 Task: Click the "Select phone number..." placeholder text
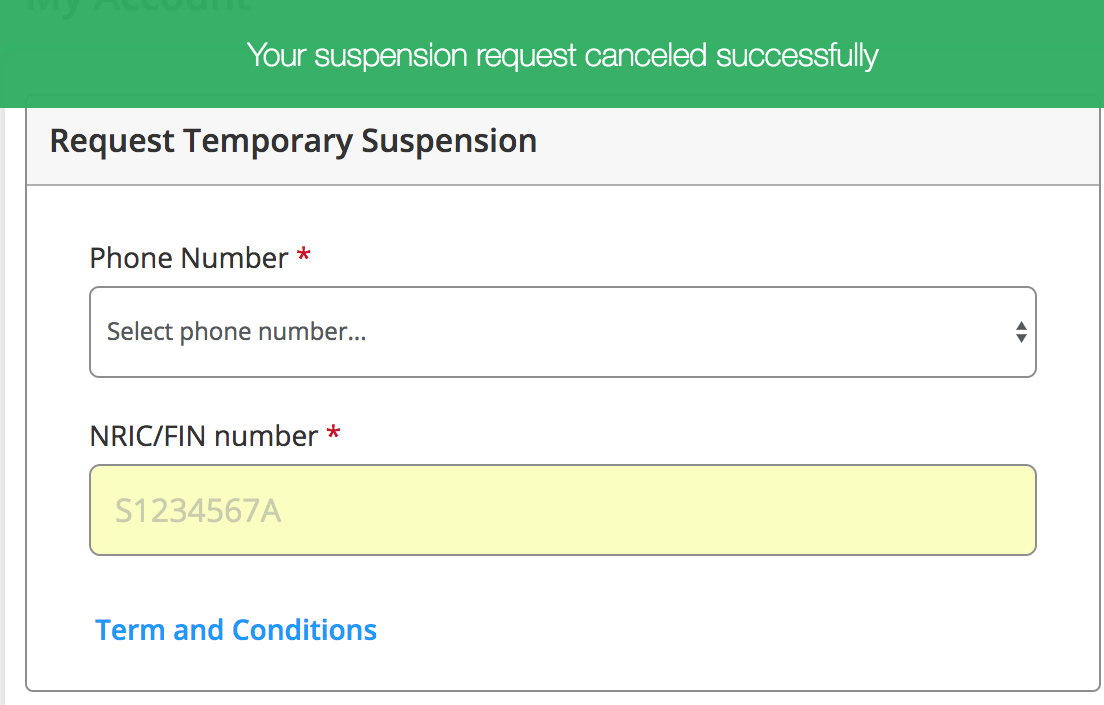[x=236, y=332]
